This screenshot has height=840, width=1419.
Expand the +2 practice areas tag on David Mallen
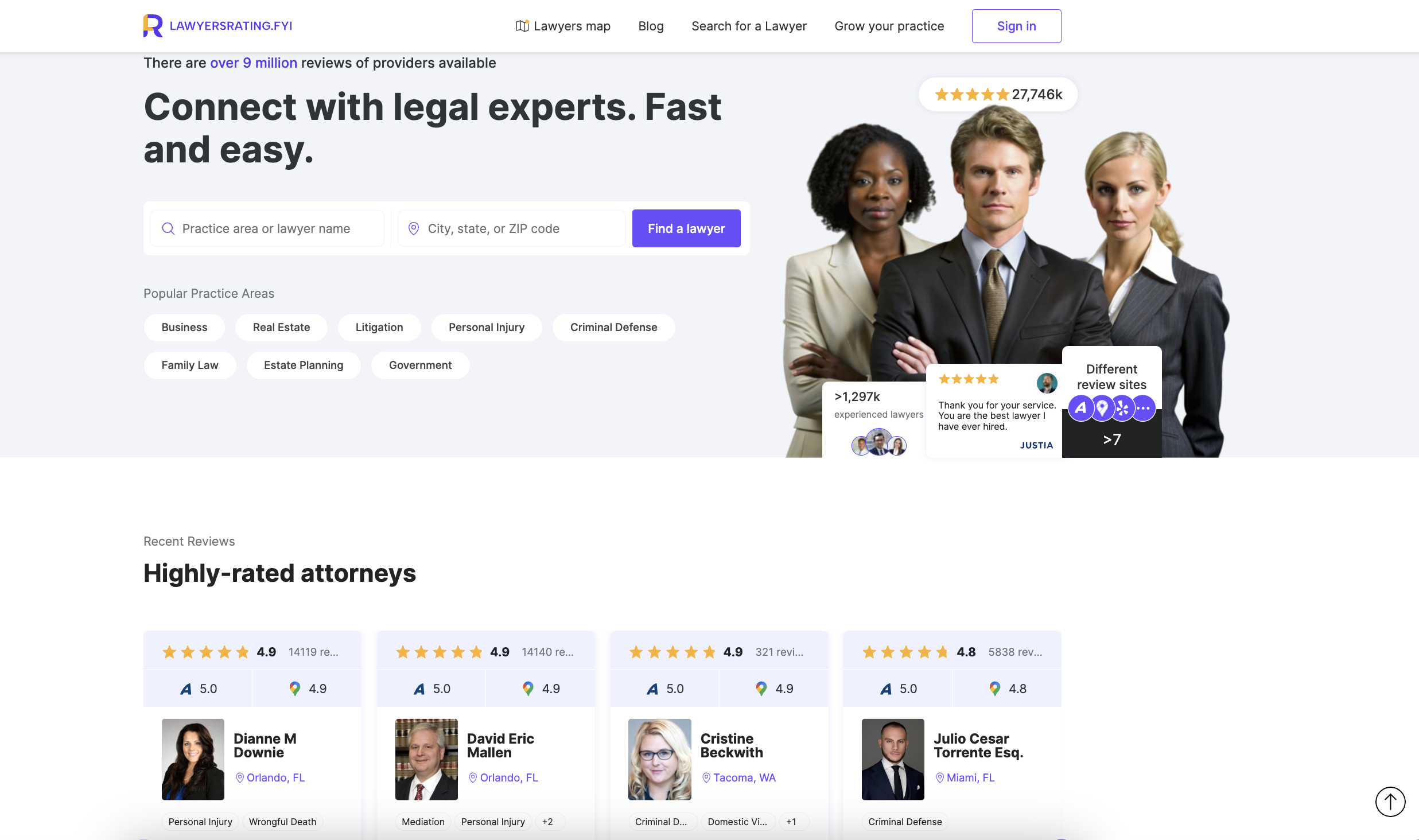[x=549, y=822]
